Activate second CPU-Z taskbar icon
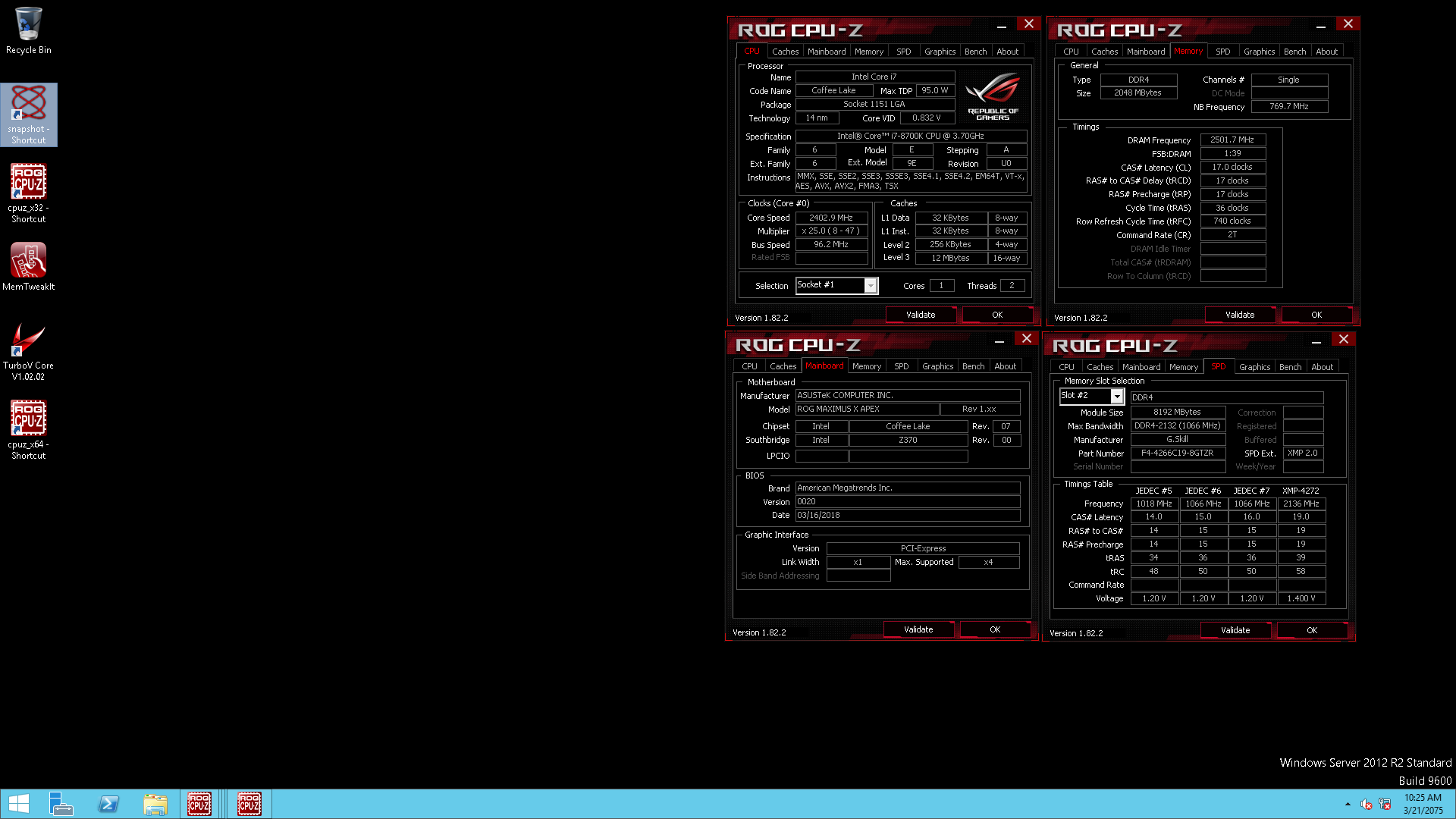Viewport: 1456px width, 819px height. coord(249,804)
